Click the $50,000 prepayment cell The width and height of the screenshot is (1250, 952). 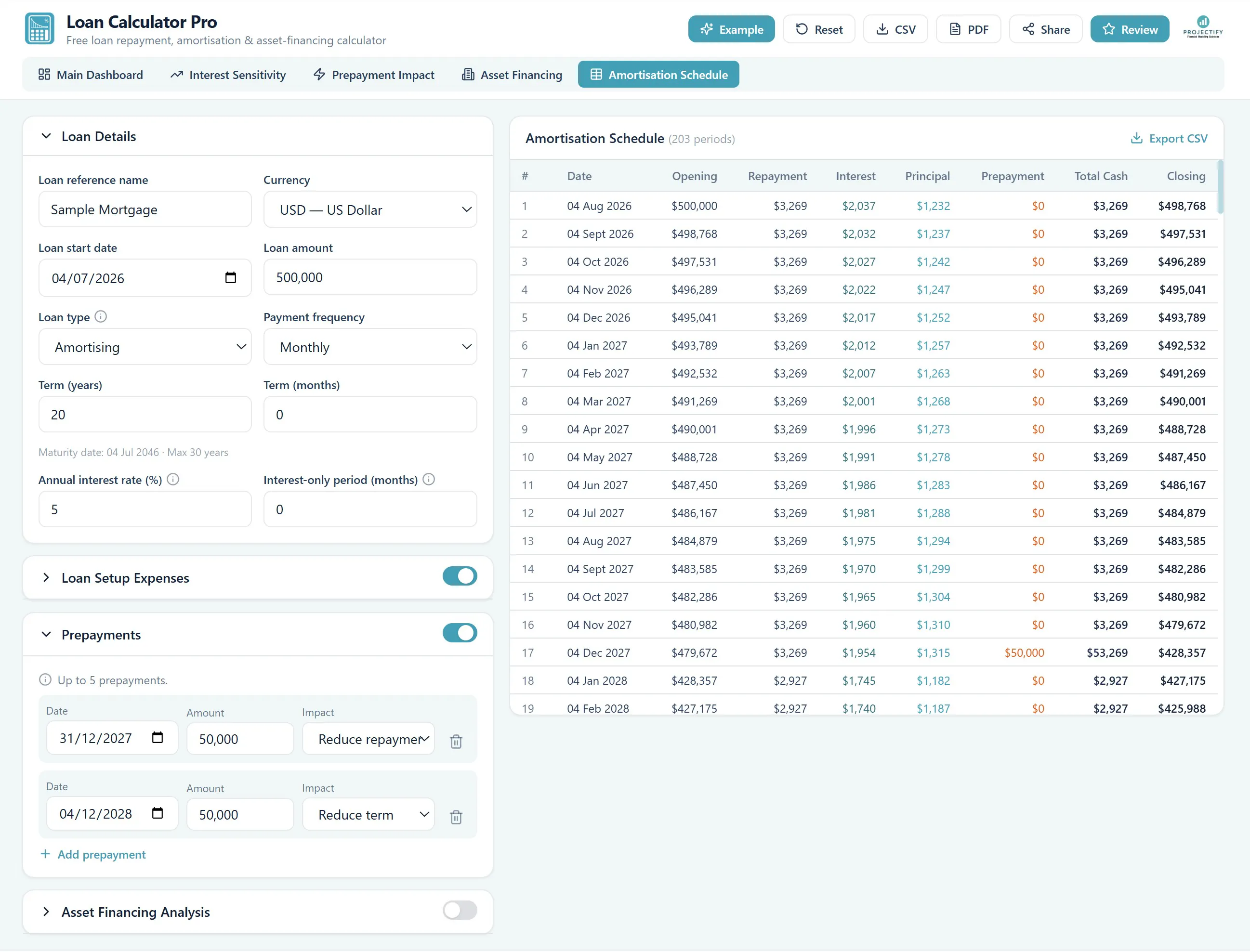click(1024, 653)
